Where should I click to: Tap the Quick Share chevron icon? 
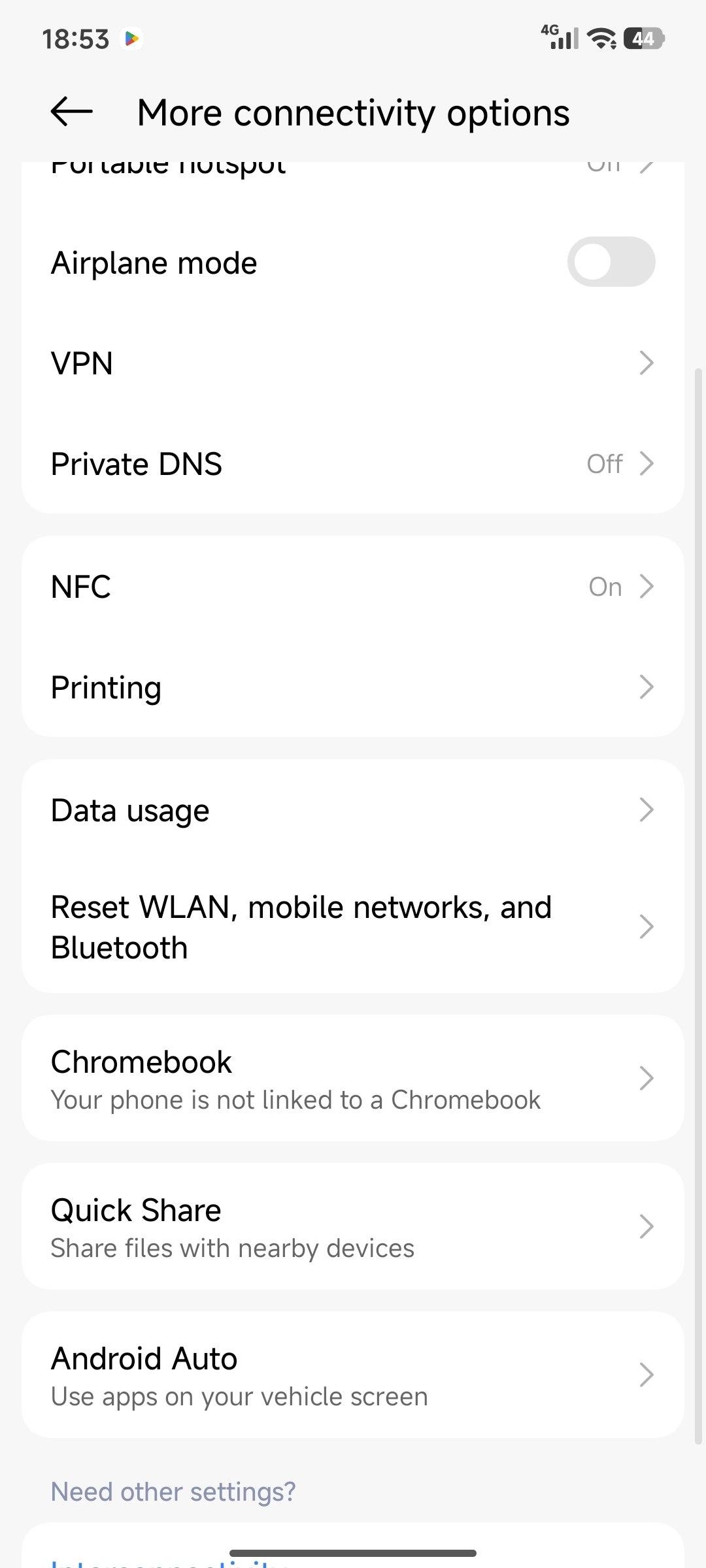pyautogui.click(x=646, y=1227)
